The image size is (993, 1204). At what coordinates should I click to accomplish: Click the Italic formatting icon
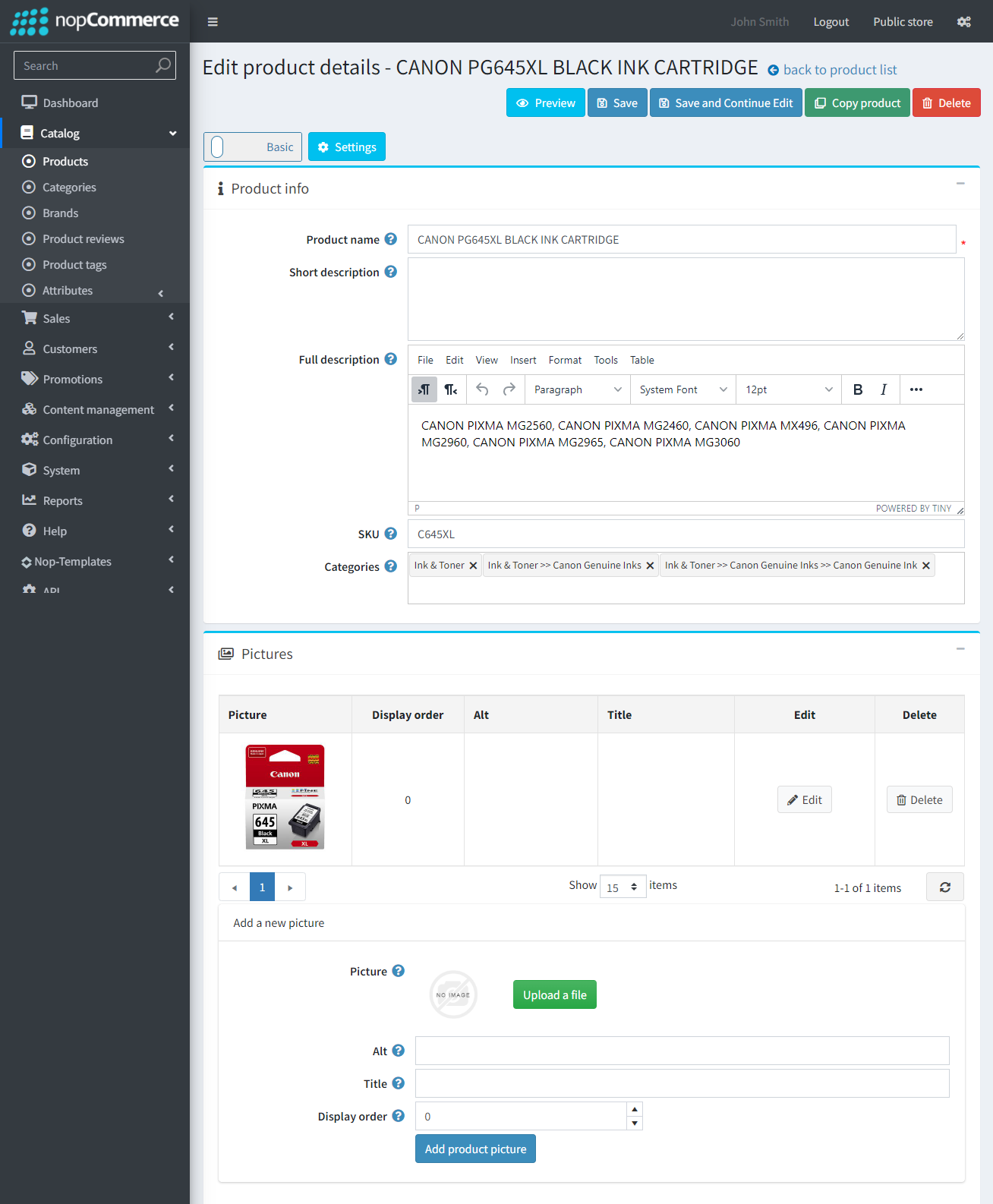(x=883, y=389)
